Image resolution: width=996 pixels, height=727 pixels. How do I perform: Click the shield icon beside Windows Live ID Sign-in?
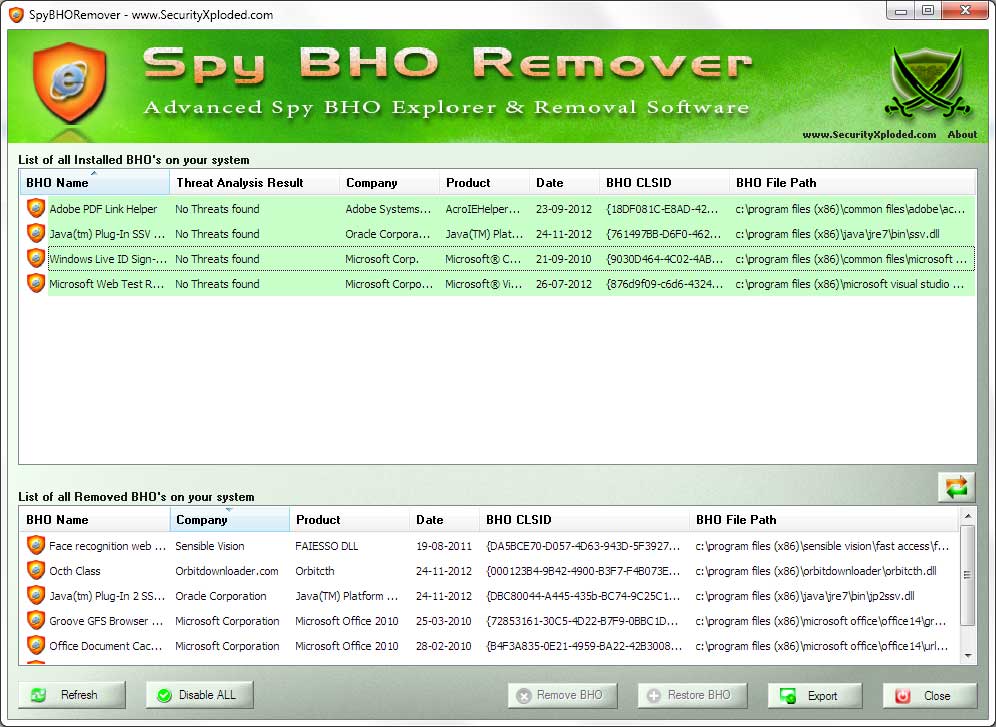click(36, 259)
